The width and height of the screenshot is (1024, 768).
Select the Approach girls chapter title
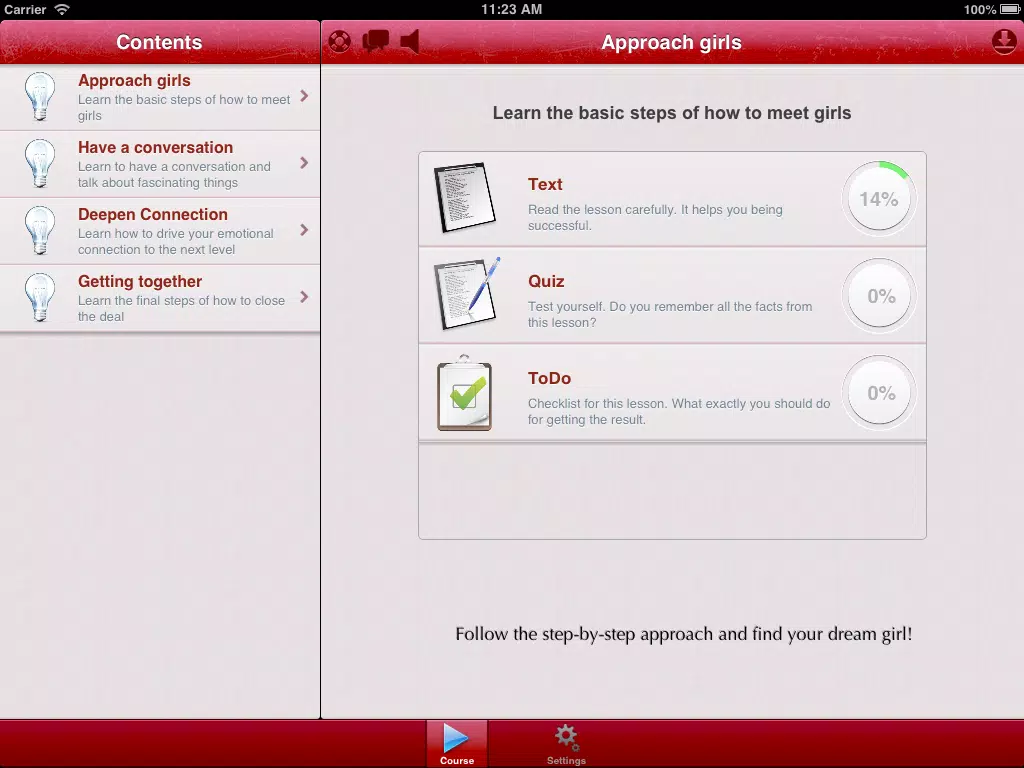coord(134,80)
